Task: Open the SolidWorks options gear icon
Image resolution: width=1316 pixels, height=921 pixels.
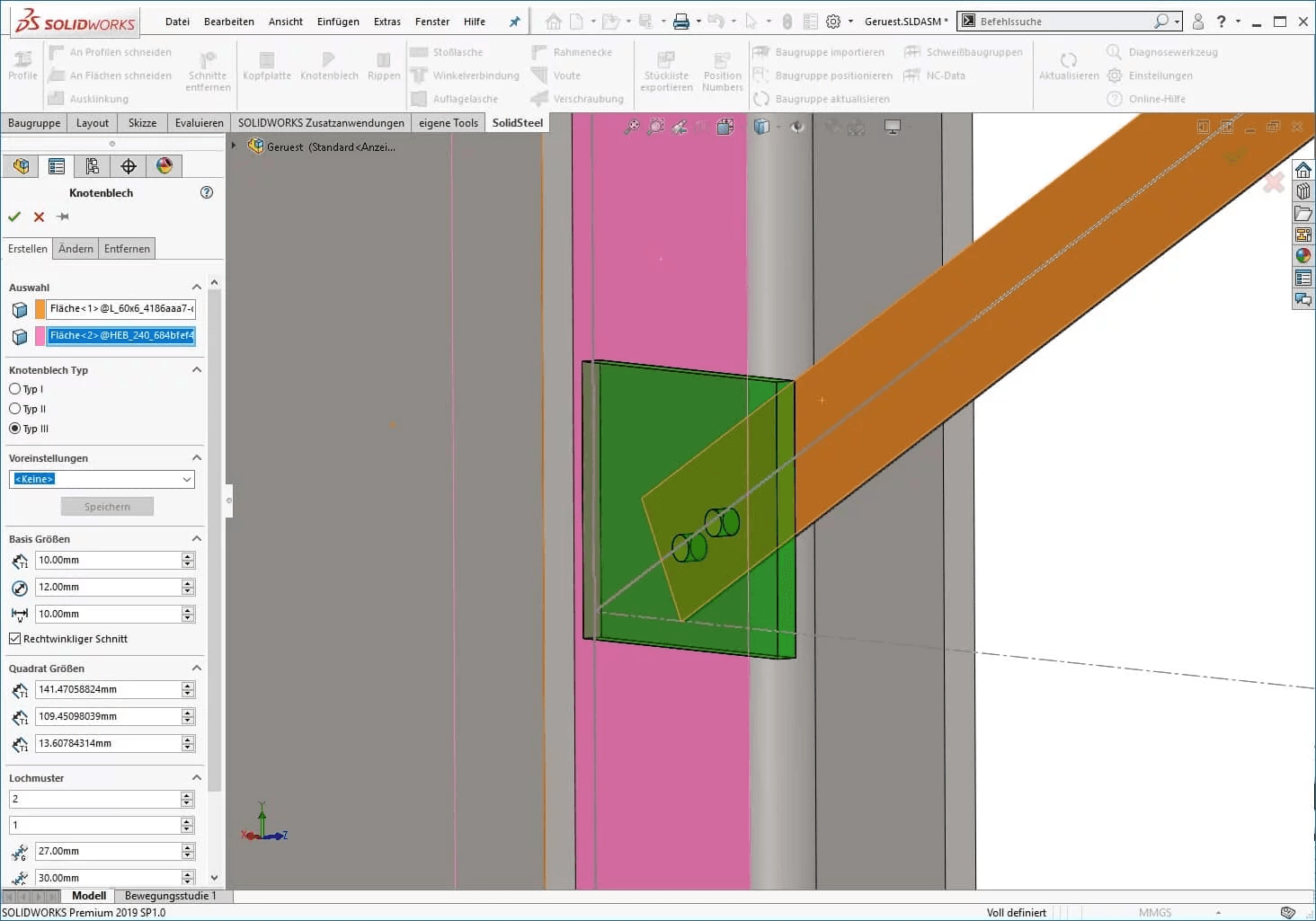Action: [833, 22]
